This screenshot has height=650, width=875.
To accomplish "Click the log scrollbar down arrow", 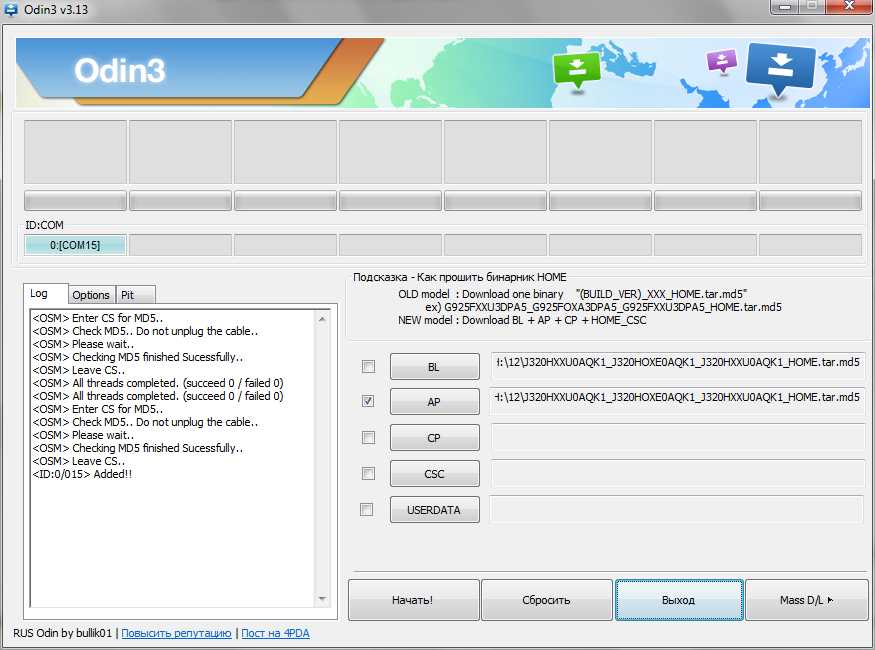I will (322, 599).
